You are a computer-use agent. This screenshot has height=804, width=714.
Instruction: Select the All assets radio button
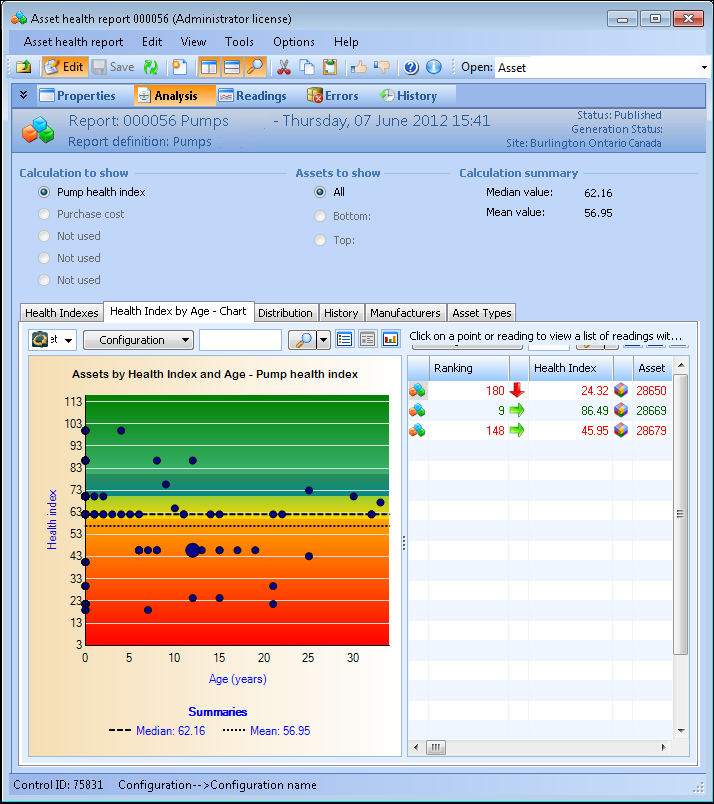pyautogui.click(x=320, y=192)
